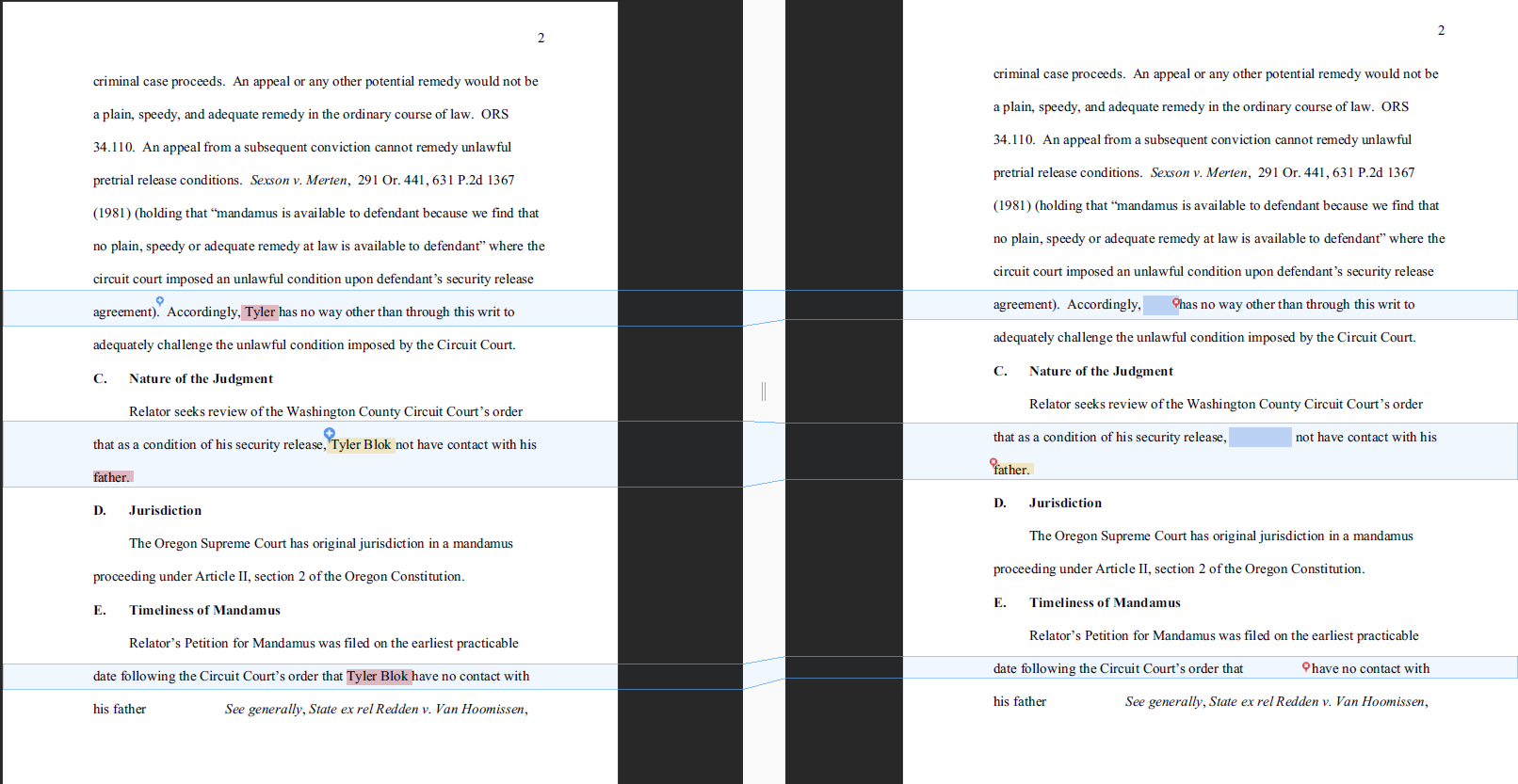Click page number 2 in right document
Viewport: 1518px width, 784px height.
1441,30
